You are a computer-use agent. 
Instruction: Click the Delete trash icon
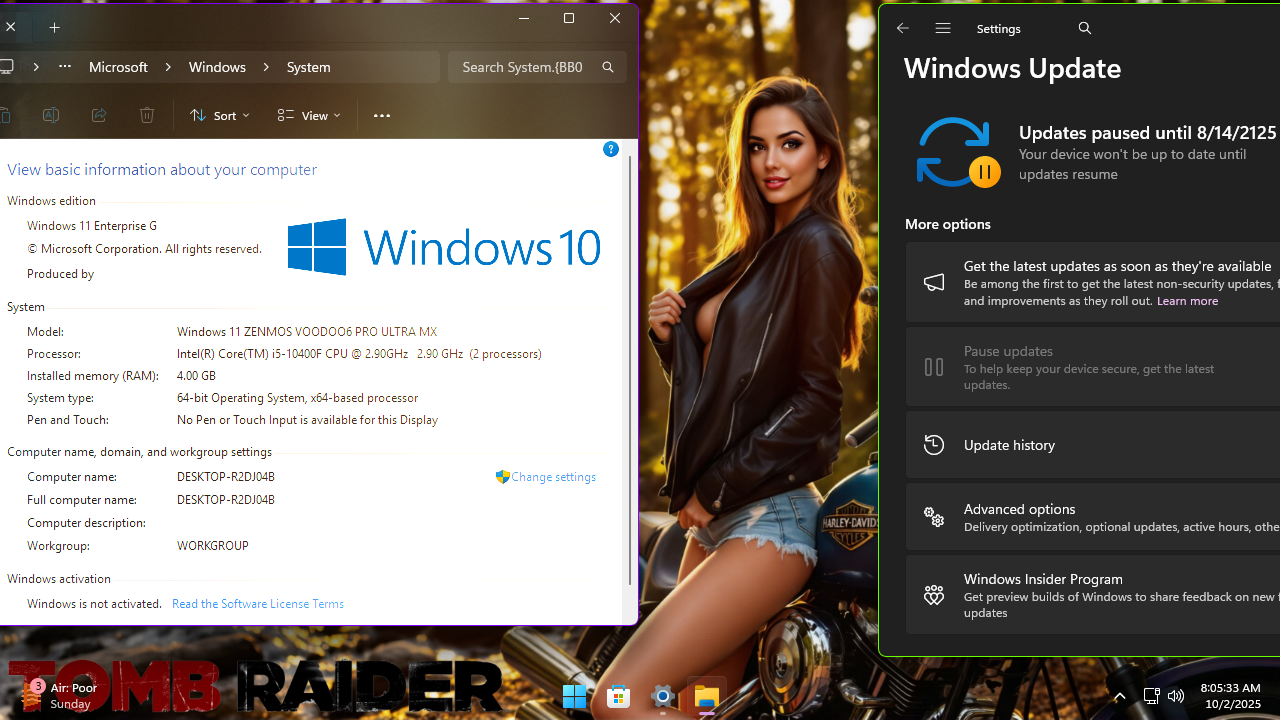click(x=147, y=115)
